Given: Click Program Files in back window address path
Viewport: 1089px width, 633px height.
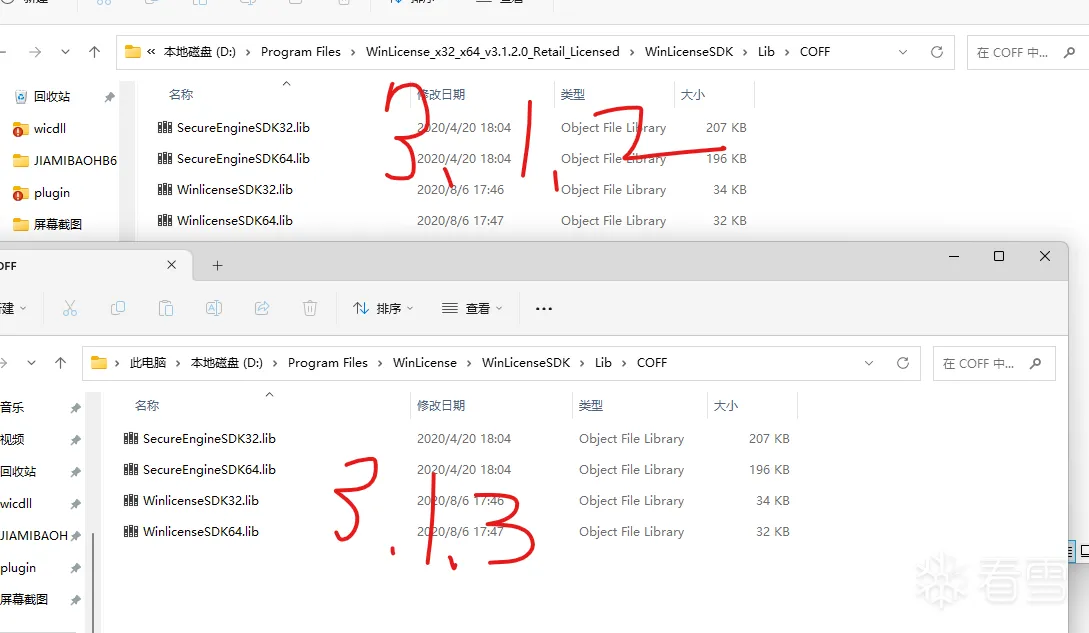Looking at the screenshot, I should (301, 52).
